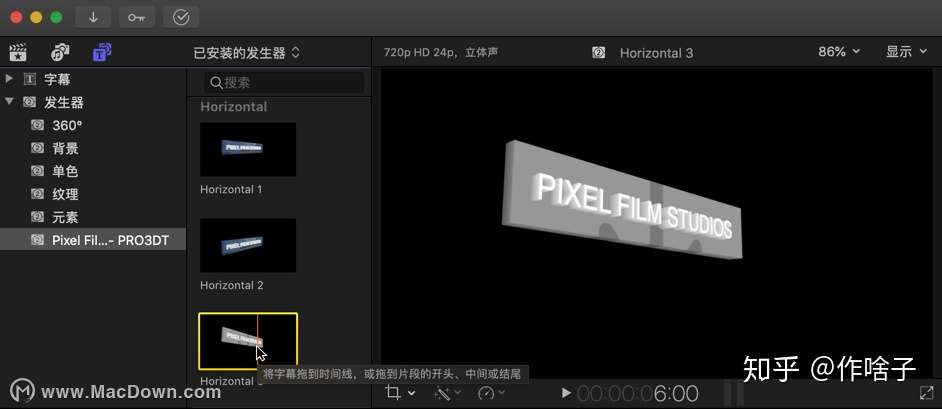The image size is (942, 409).
Task: Select the Horizontal 2 thumbnail
Action: [248, 245]
